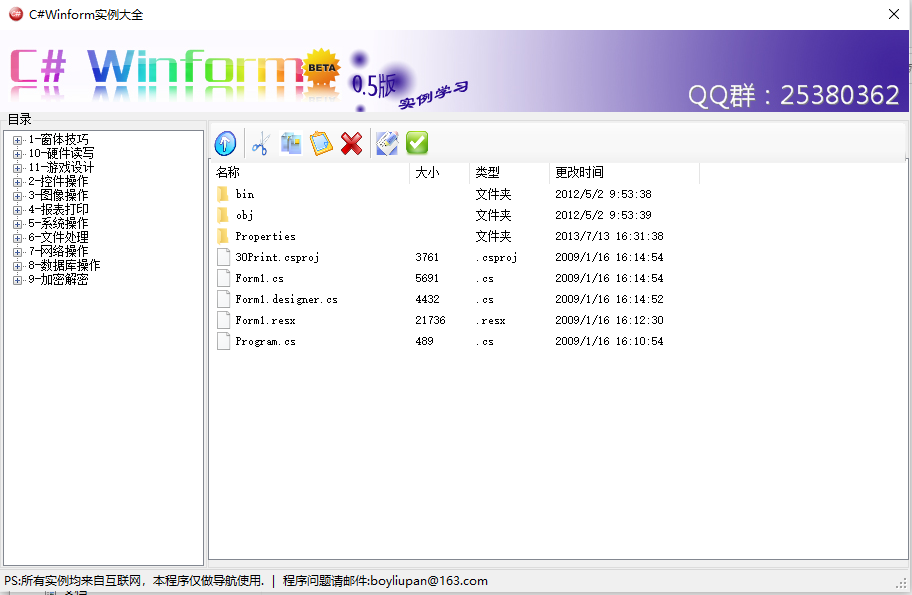The width and height of the screenshot is (912, 595).
Task: Expand the 6-文件处理 tree node
Action: 17,238
